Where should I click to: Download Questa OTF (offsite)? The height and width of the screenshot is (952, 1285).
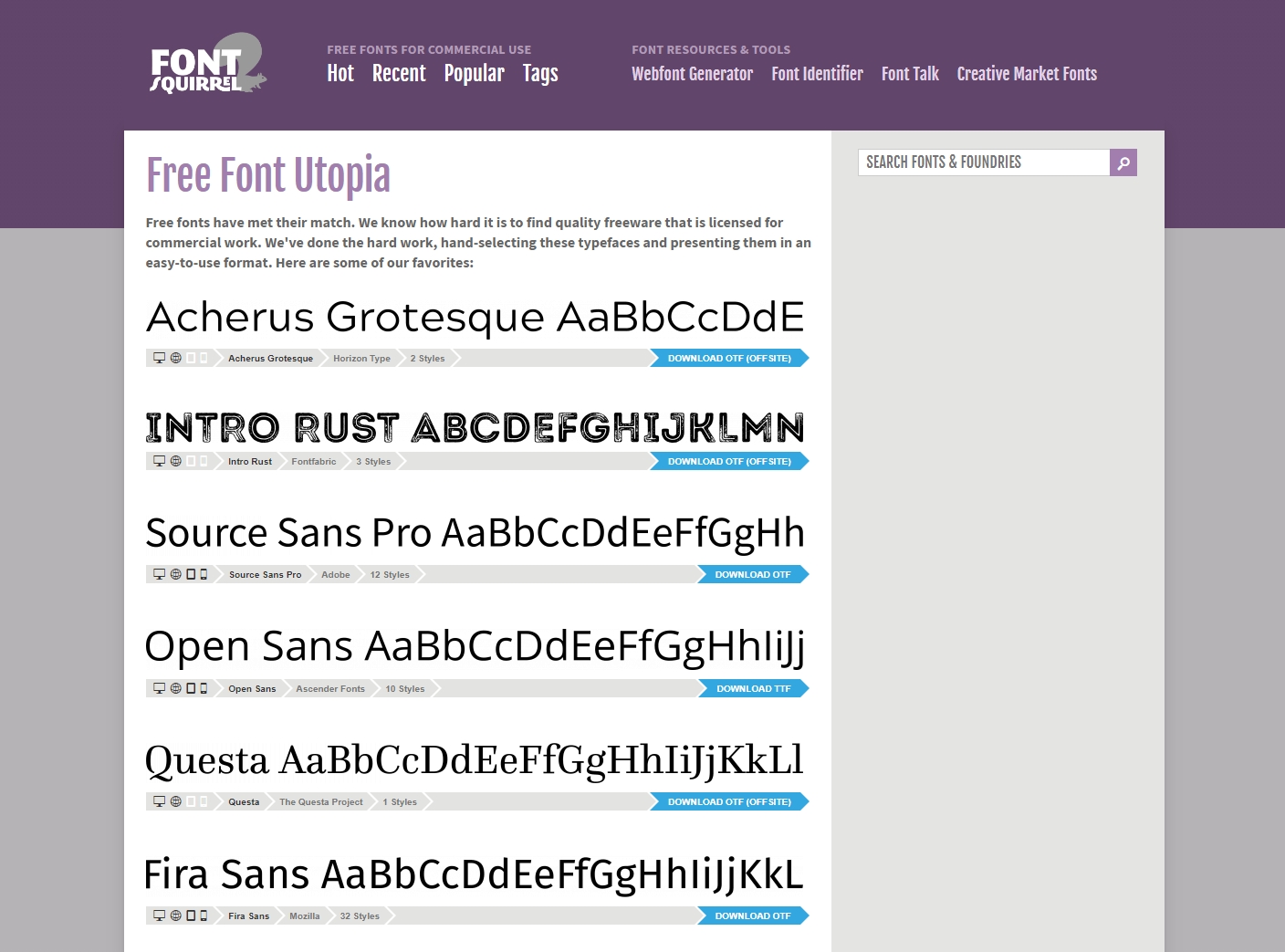[x=729, y=801]
